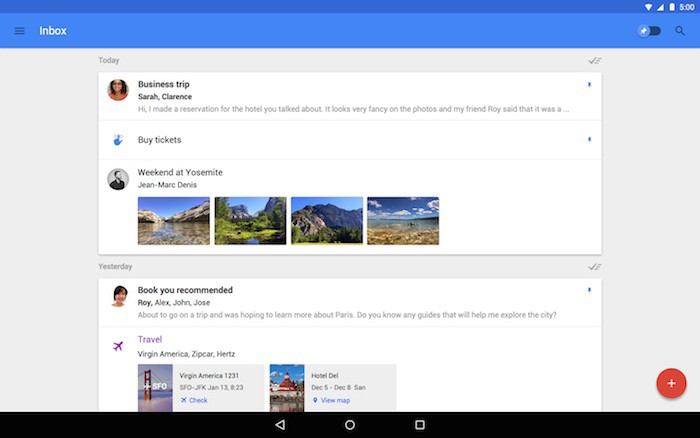Click the Sarah, Clarence sender names

(165, 96)
